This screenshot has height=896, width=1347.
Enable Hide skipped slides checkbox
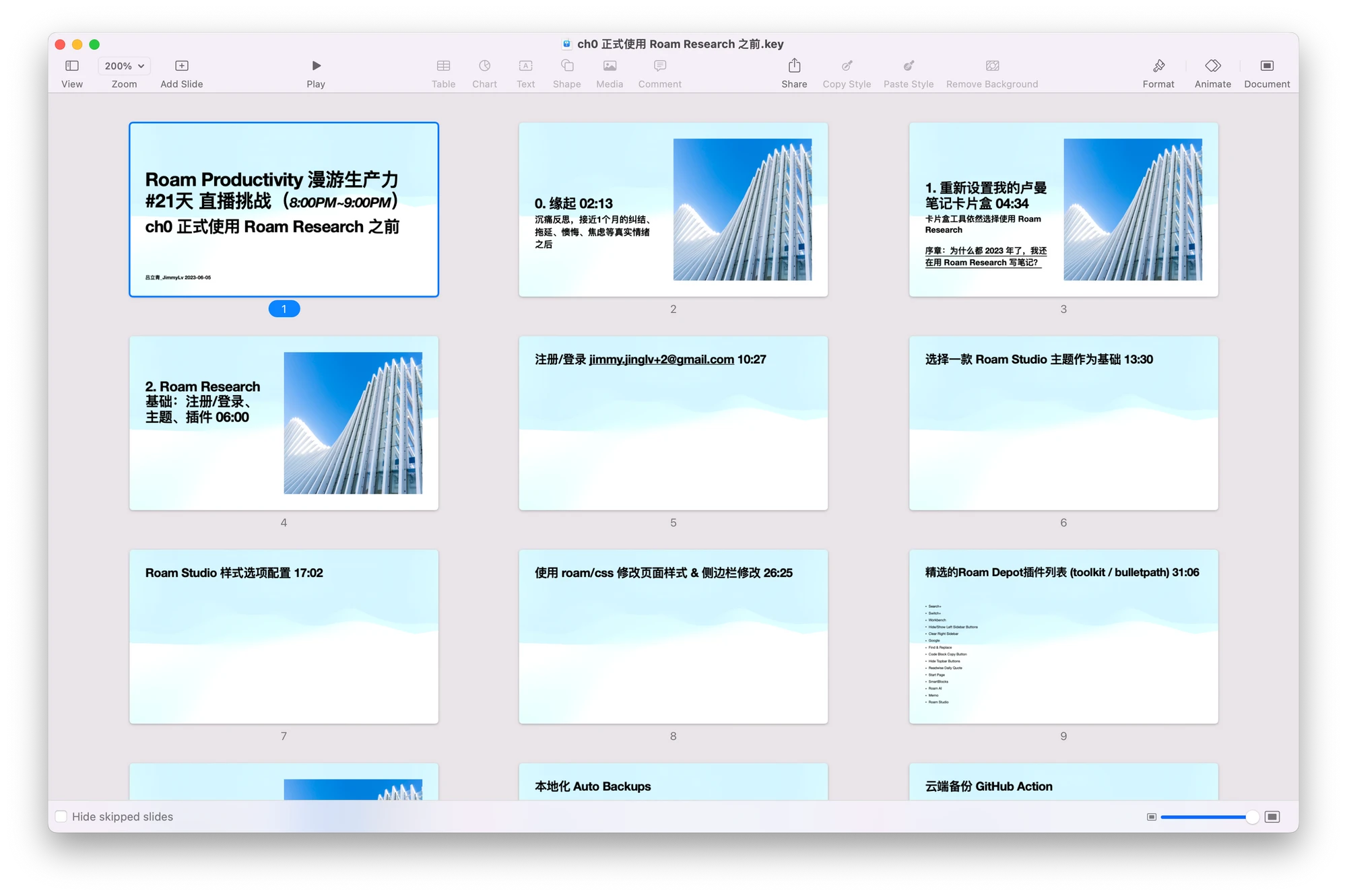point(61,817)
